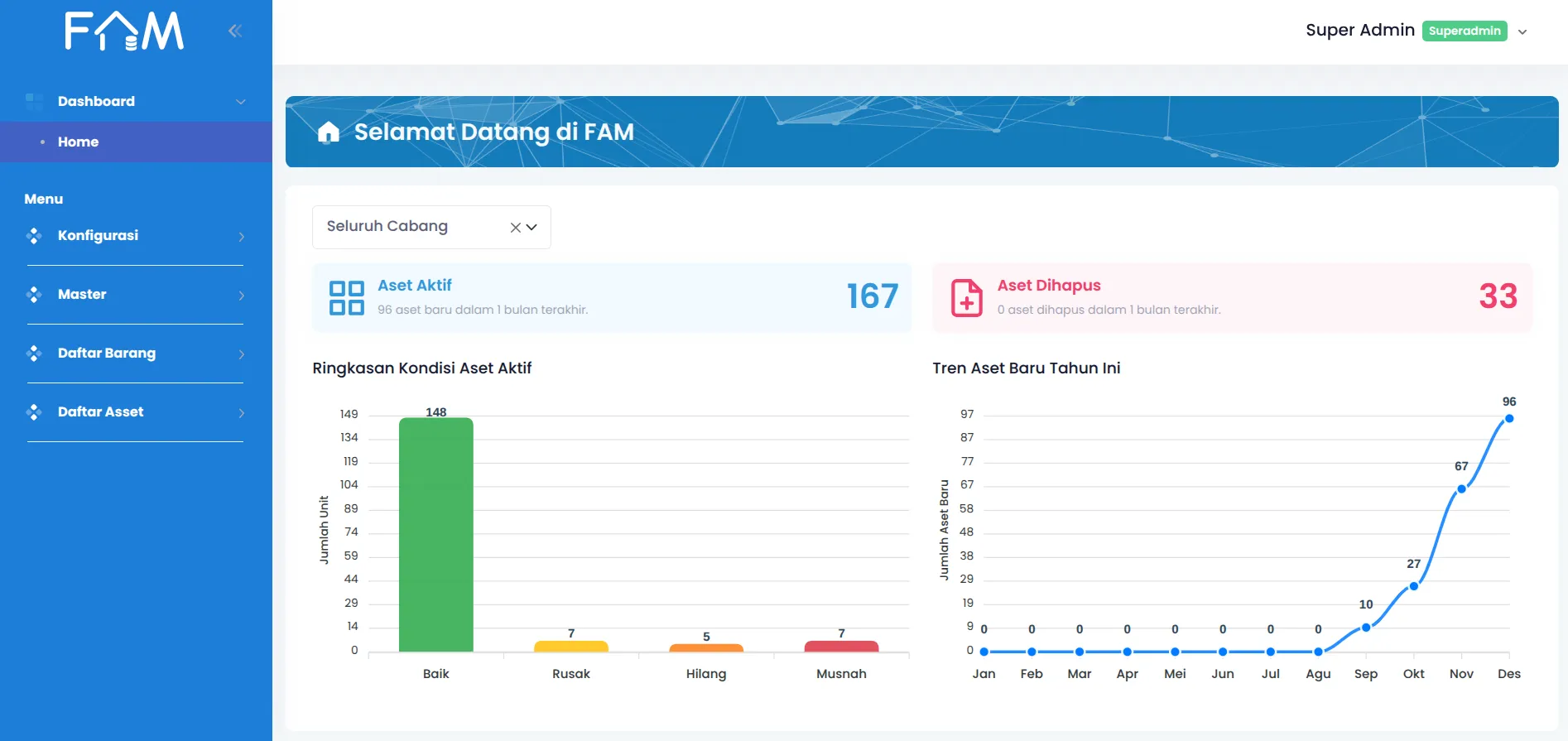Click the Sep data point labeled 10

point(1366,628)
